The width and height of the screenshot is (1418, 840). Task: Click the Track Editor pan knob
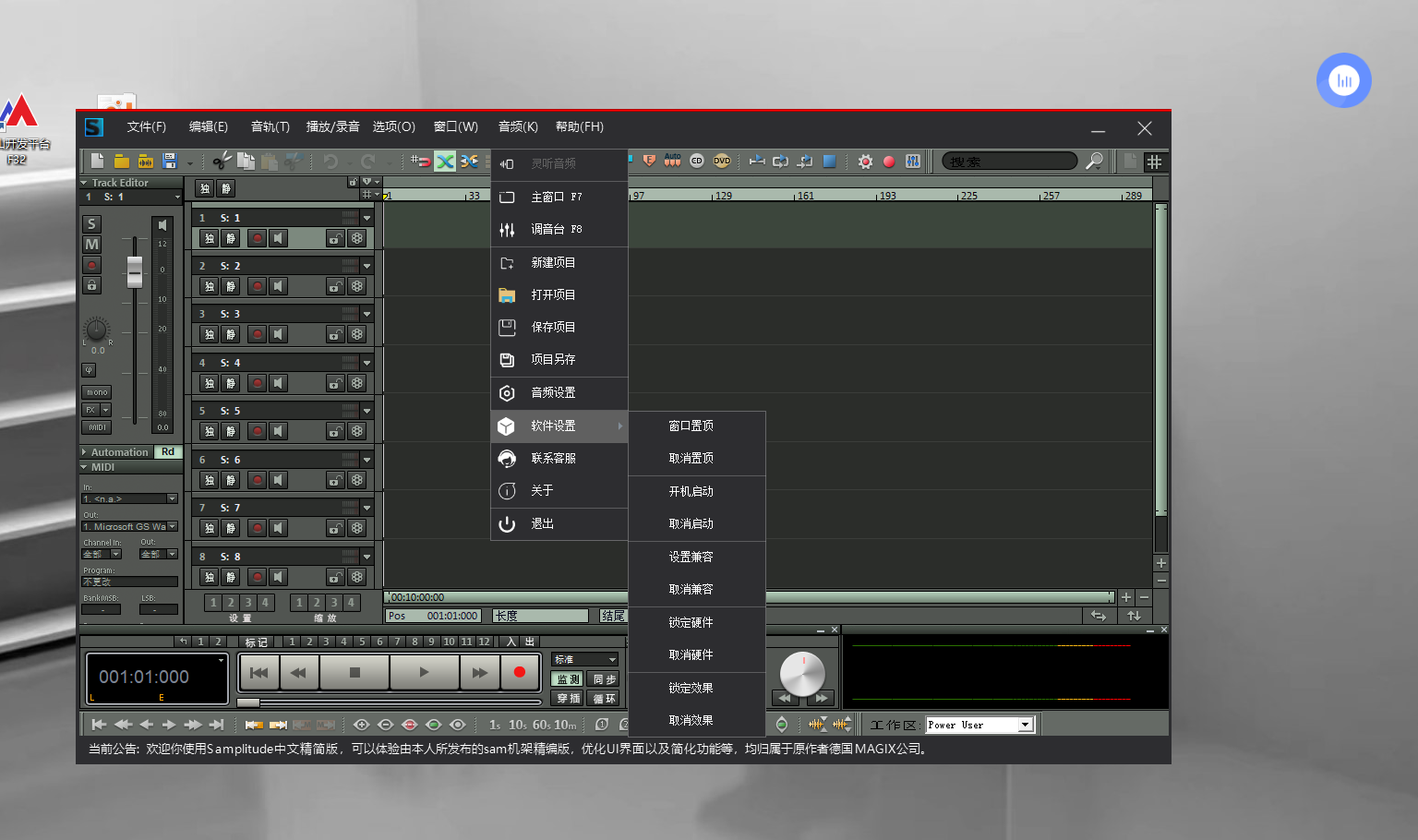click(x=97, y=330)
